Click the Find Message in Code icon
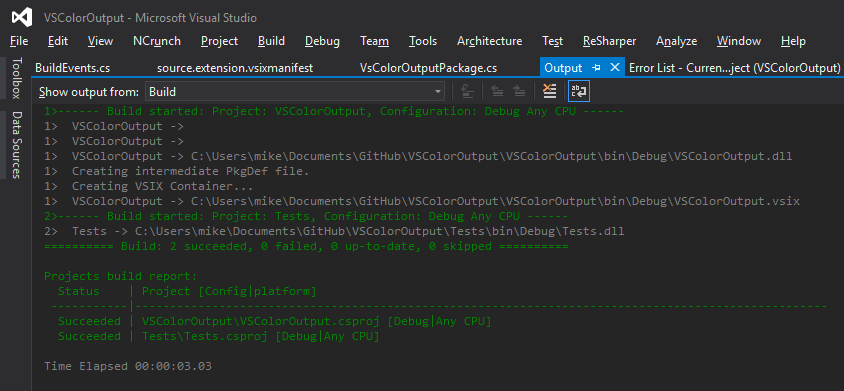Viewport: 844px width, 391px height. click(x=467, y=92)
